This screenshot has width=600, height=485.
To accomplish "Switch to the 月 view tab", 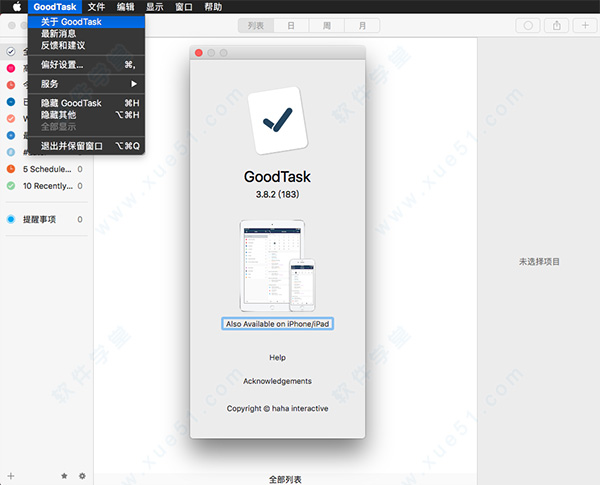I will click(362, 26).
